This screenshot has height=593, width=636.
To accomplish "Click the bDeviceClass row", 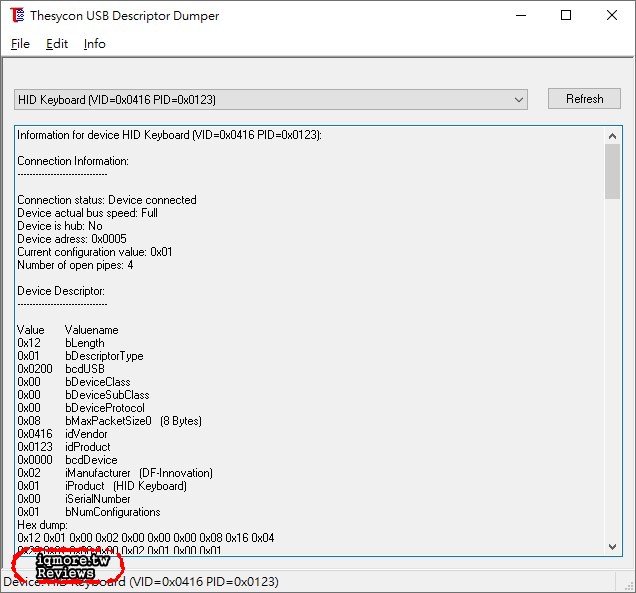I will coord(74,382).
